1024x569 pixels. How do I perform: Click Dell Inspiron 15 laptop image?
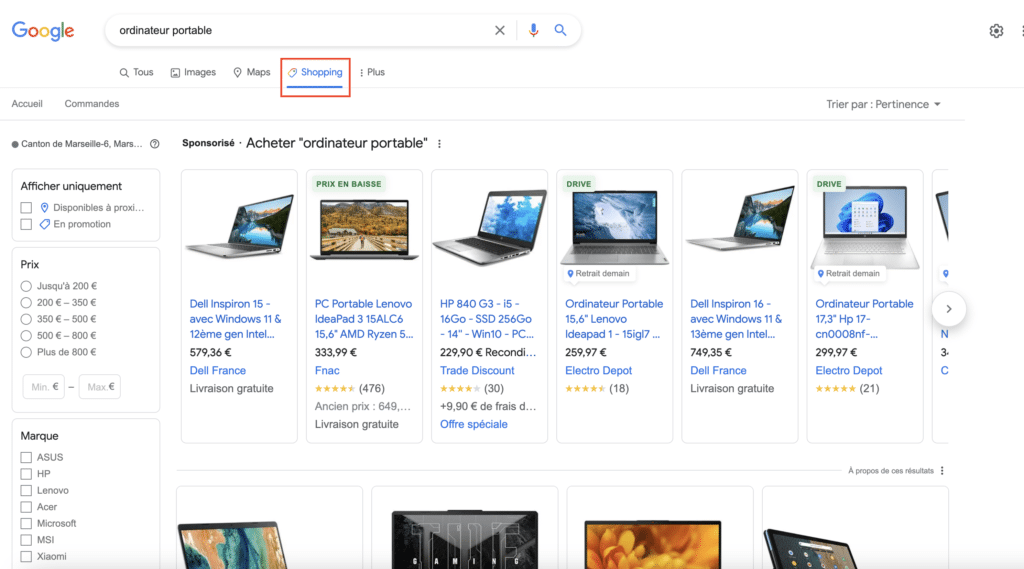[240, 225]
